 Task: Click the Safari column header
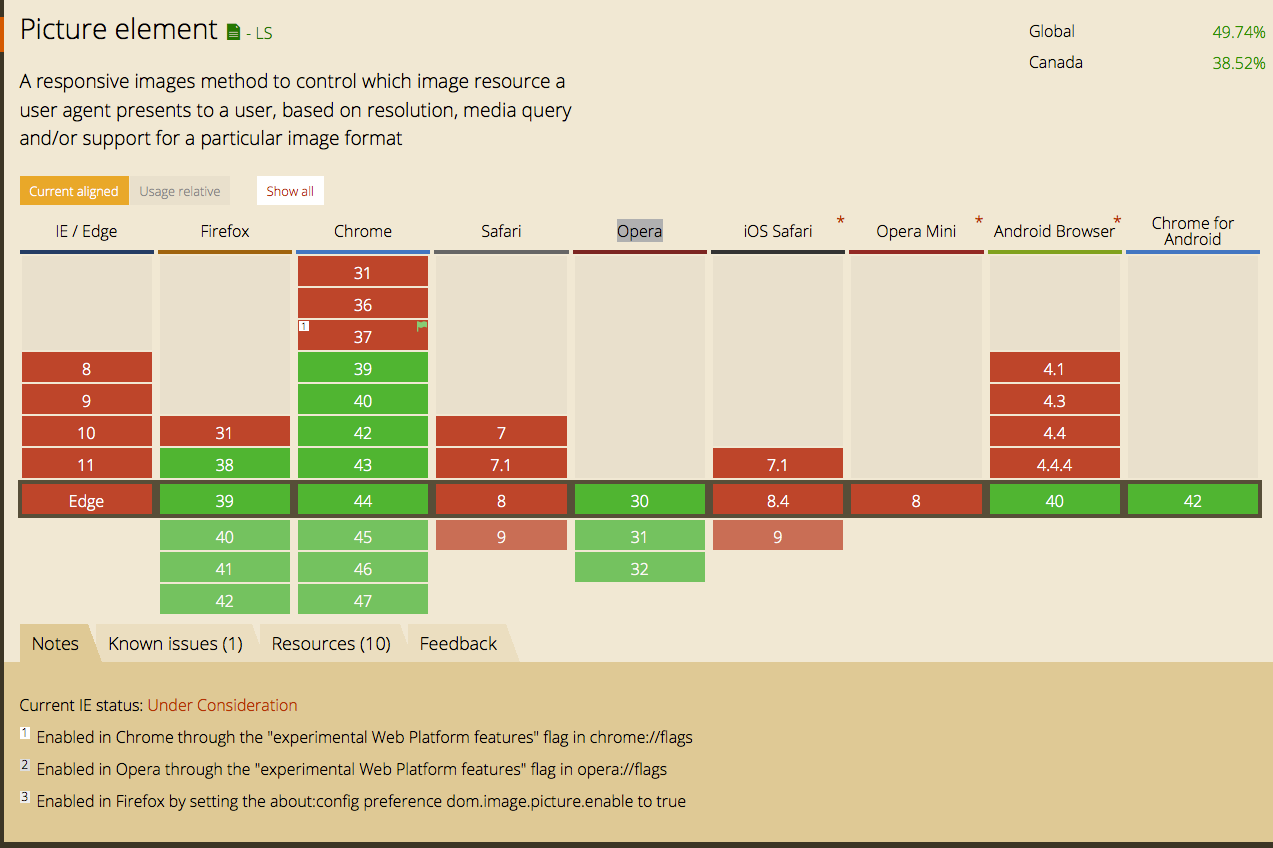click(x=501, y=231)
